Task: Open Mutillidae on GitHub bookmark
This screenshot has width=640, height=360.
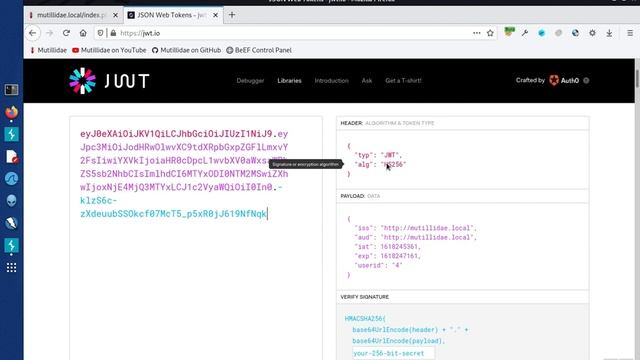Action: pyautogui.click(x=186, y=50)
